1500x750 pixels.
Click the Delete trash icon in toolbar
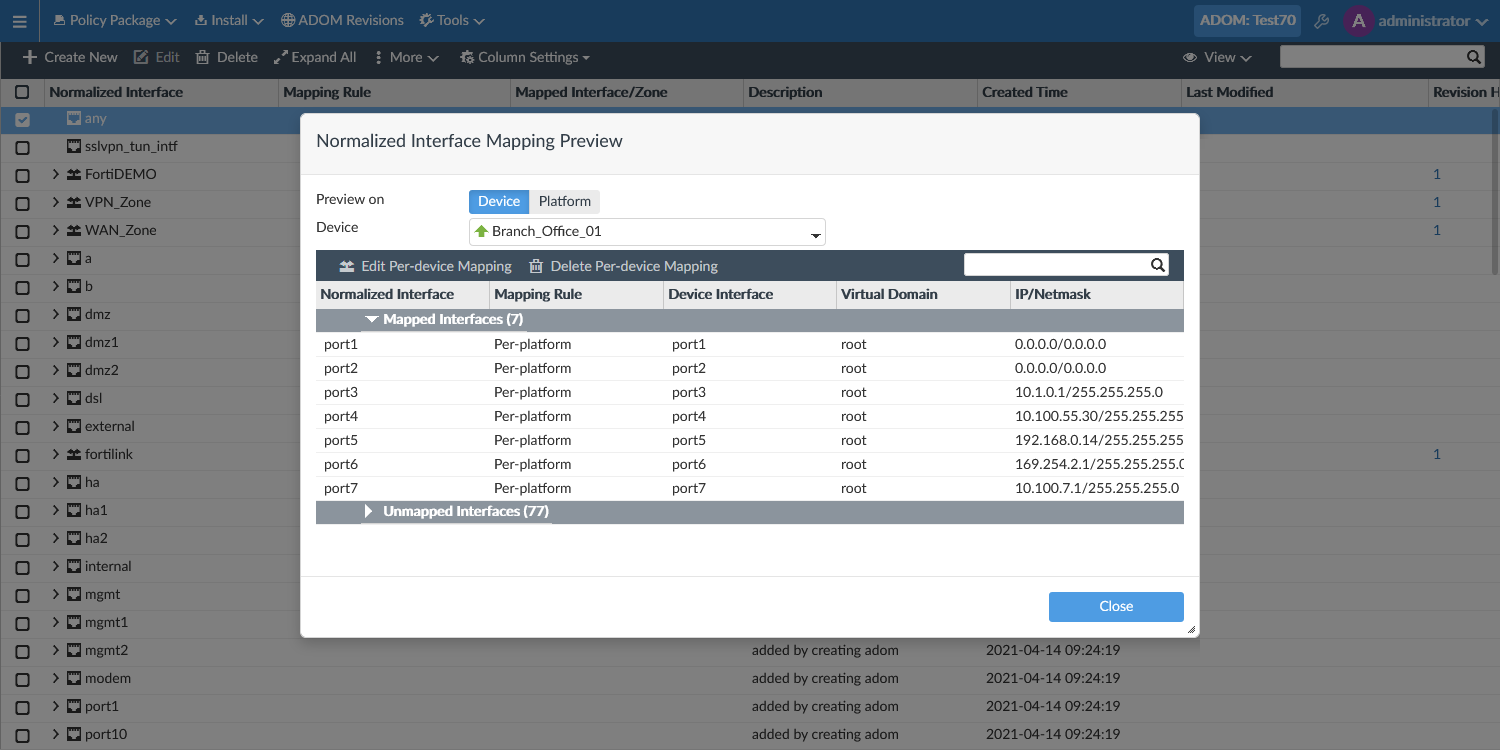click(204, 57)
